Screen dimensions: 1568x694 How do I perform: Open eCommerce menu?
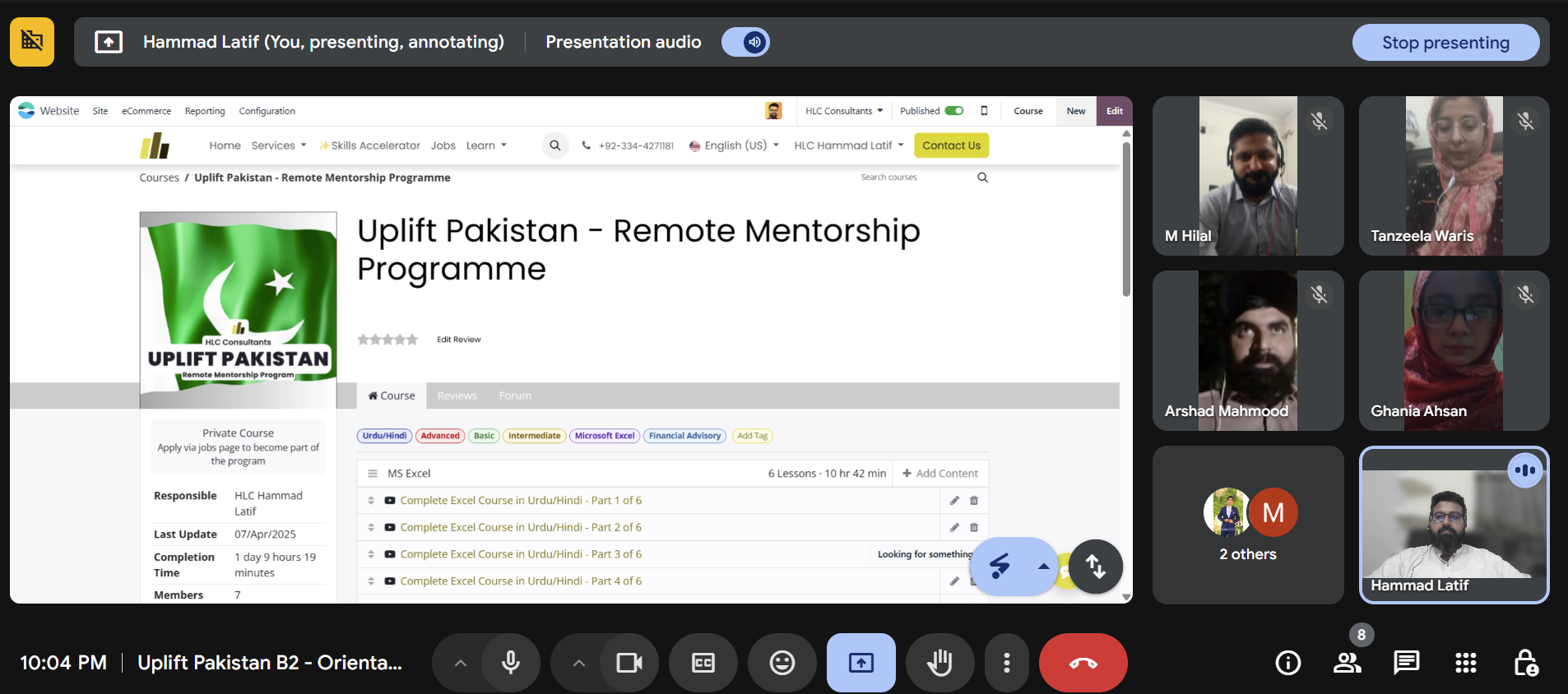click(x=146, y=111)
